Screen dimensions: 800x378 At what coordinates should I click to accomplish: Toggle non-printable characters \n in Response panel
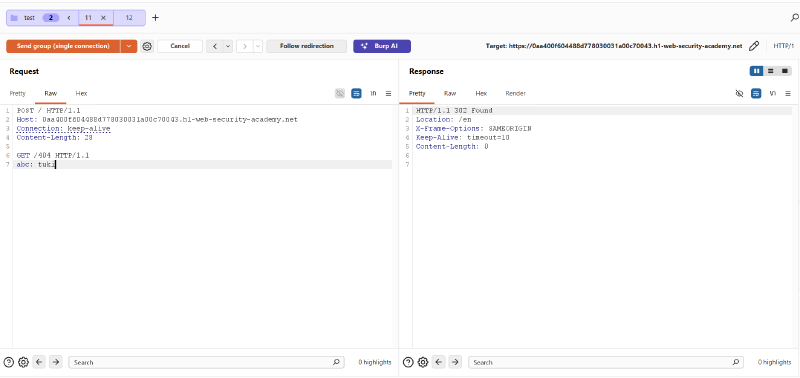click(x=773, y=94)
